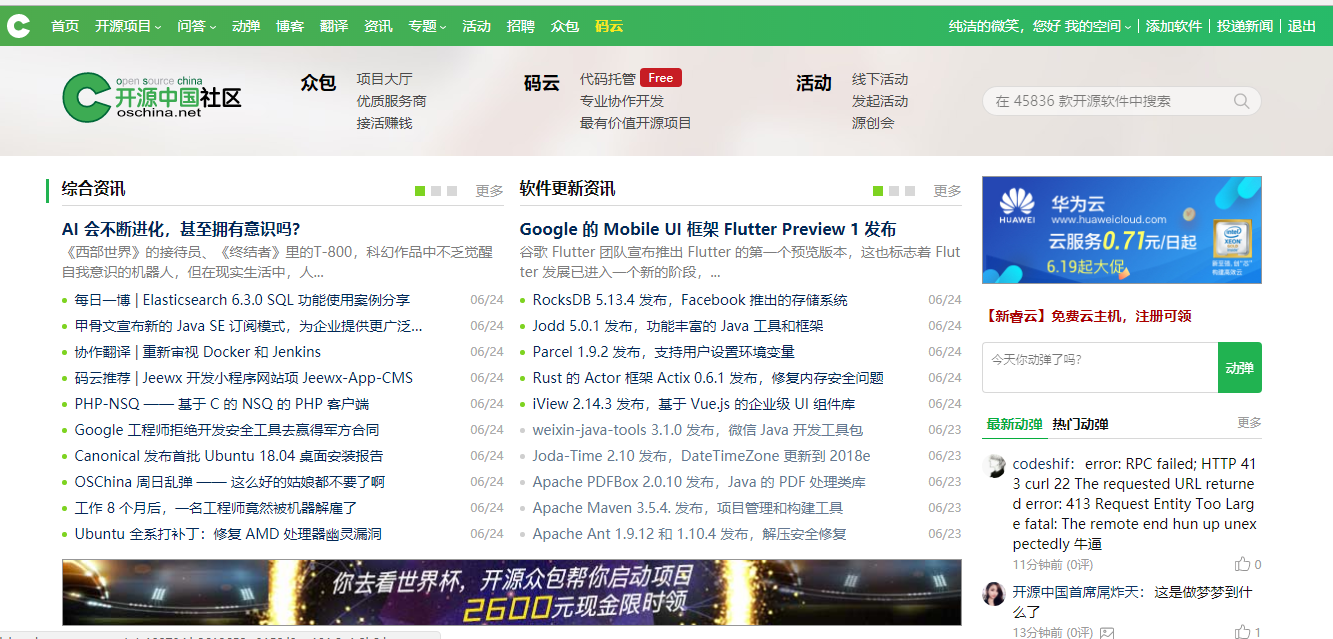Open 接活赚钱 link
Screen dimensions: 1333x639
click(x=384, y=123)
